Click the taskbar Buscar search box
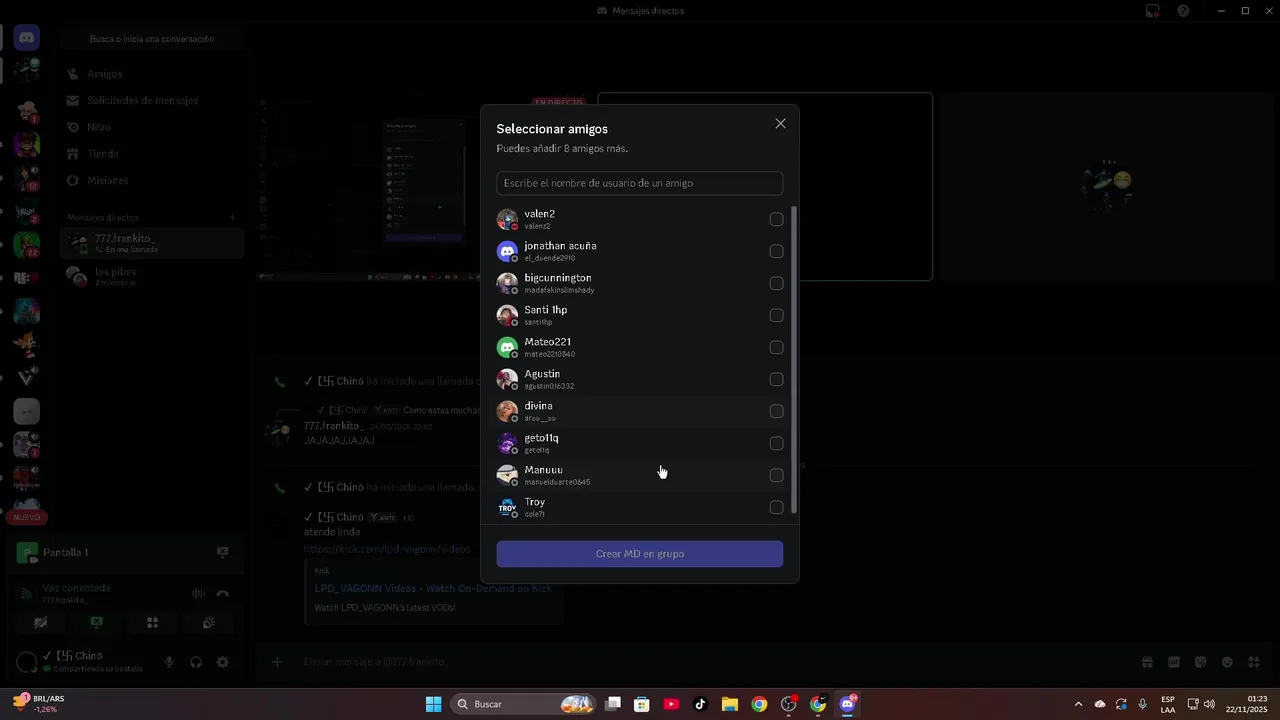The image size is (1280, 720). (x=524, y=704)
